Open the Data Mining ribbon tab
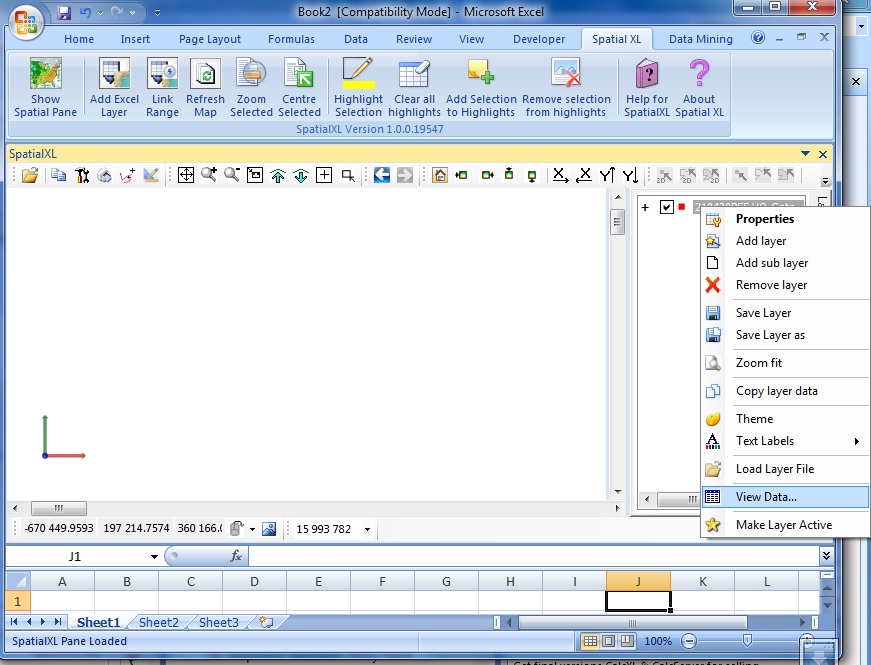 [700, 39]
